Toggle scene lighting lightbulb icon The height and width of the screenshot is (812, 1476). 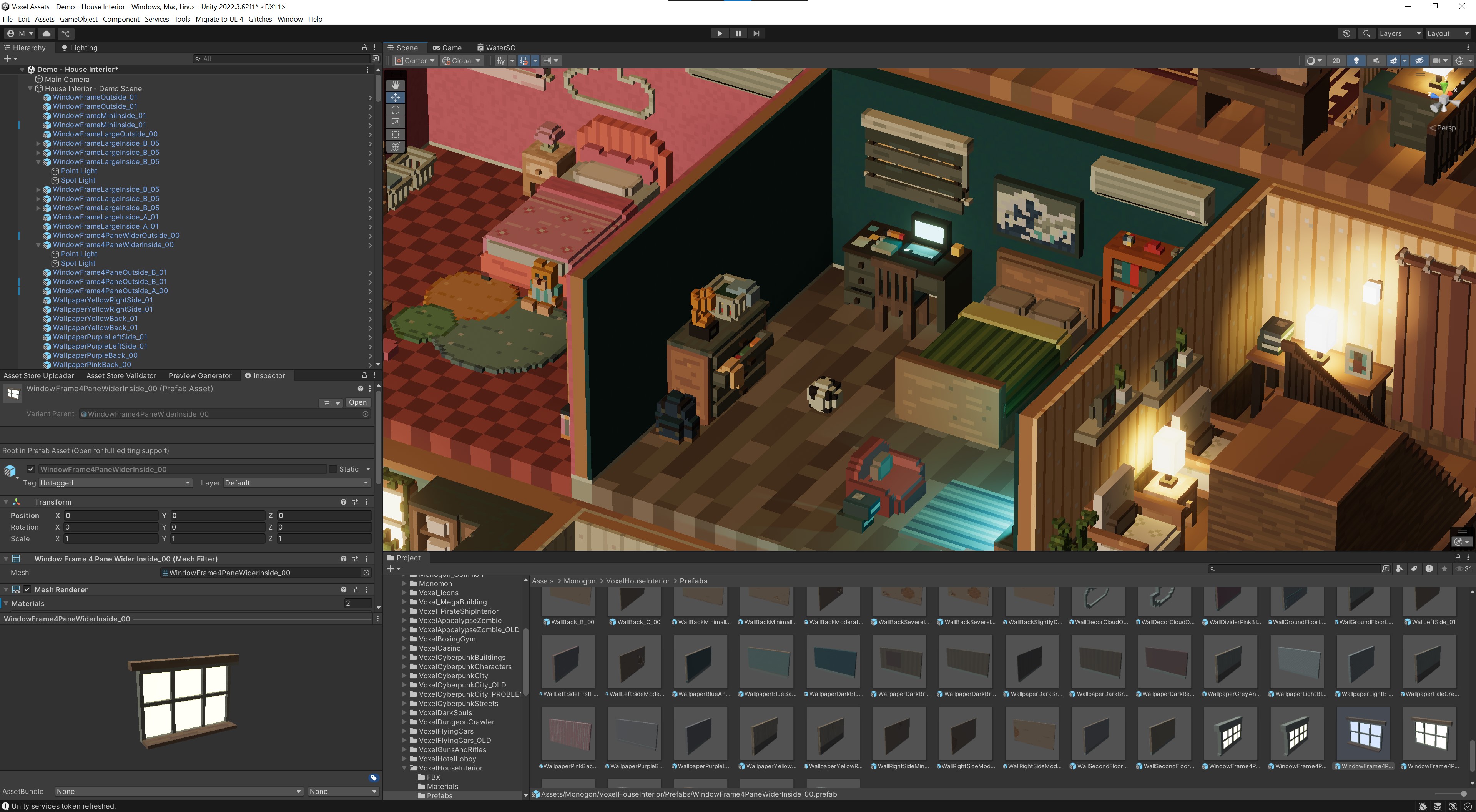pyautogui.click(x=1356, y=60)
